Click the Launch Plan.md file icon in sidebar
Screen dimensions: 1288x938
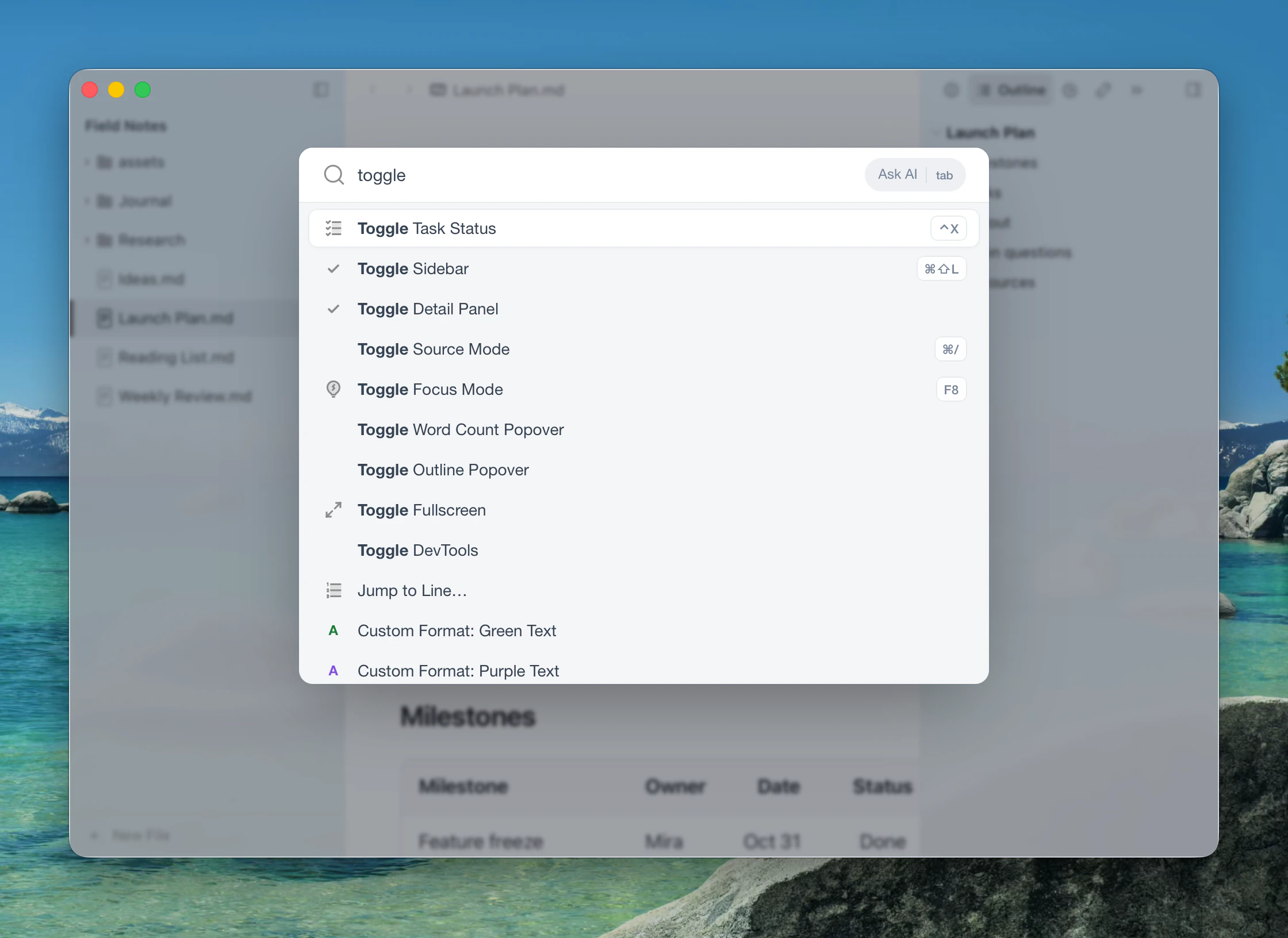[104, 318]
